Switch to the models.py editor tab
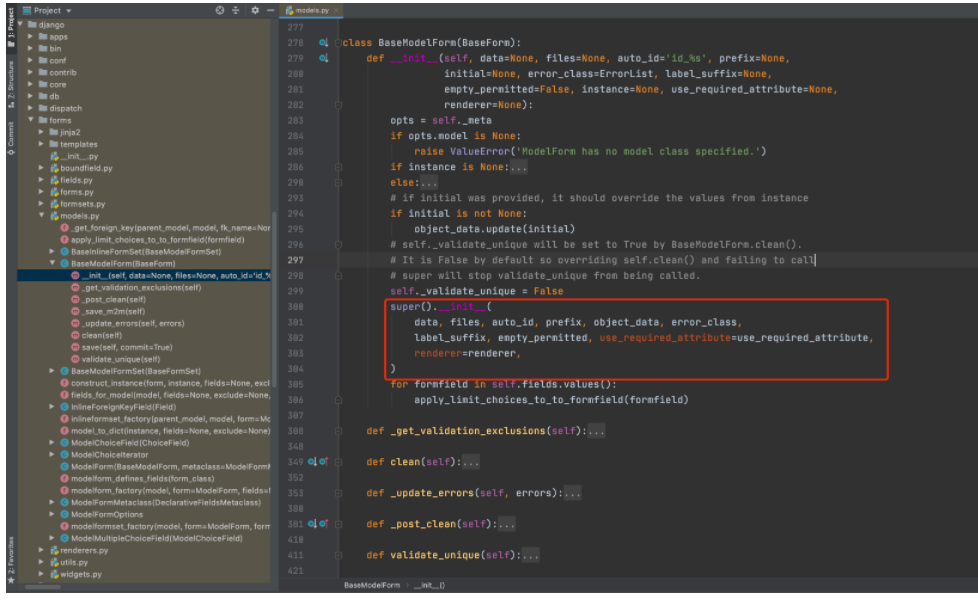This screenshot has height=609, width=978. pyautogui.click(x=312, y=11)
